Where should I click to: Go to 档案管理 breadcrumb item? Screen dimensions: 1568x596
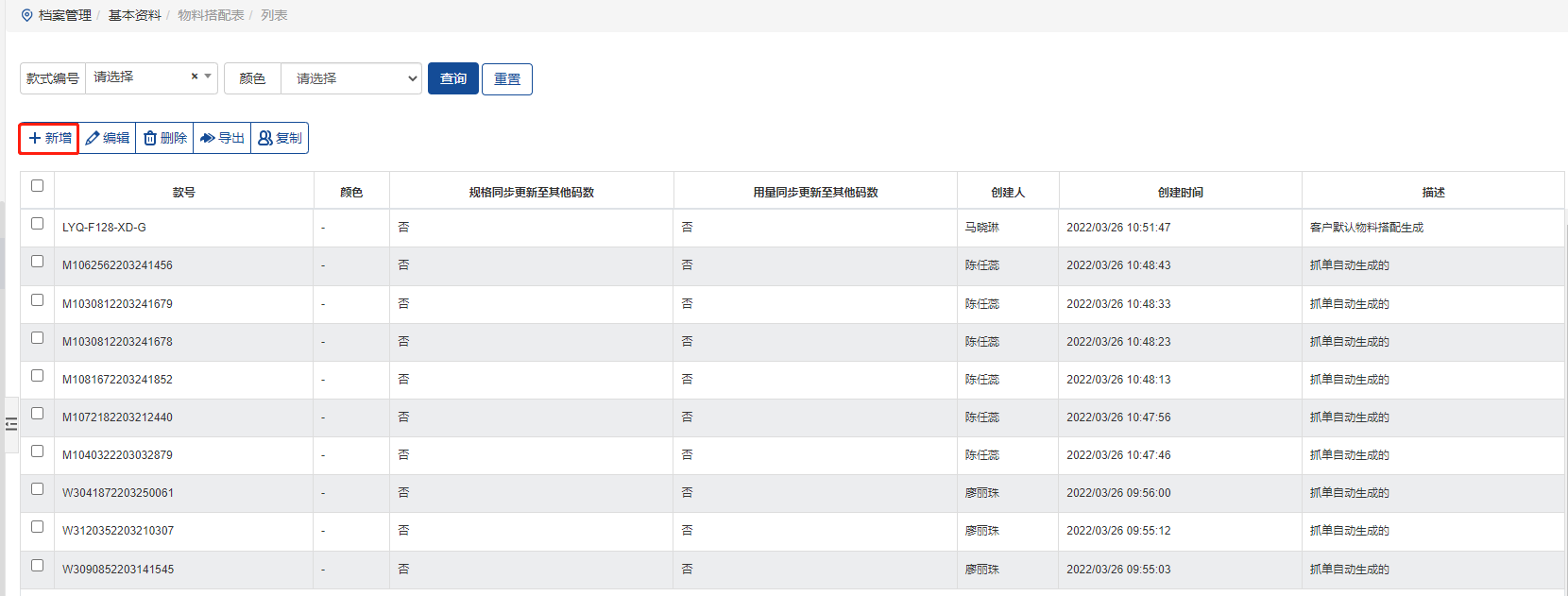coord(64,15)
